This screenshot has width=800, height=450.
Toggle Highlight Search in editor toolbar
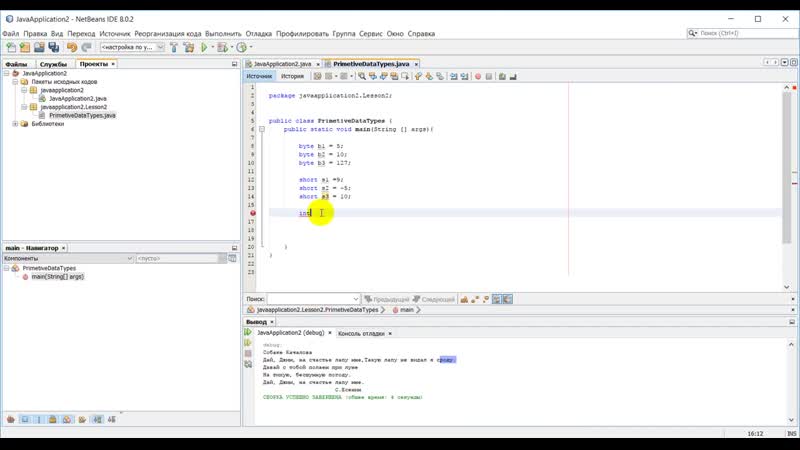click(394, 77)
